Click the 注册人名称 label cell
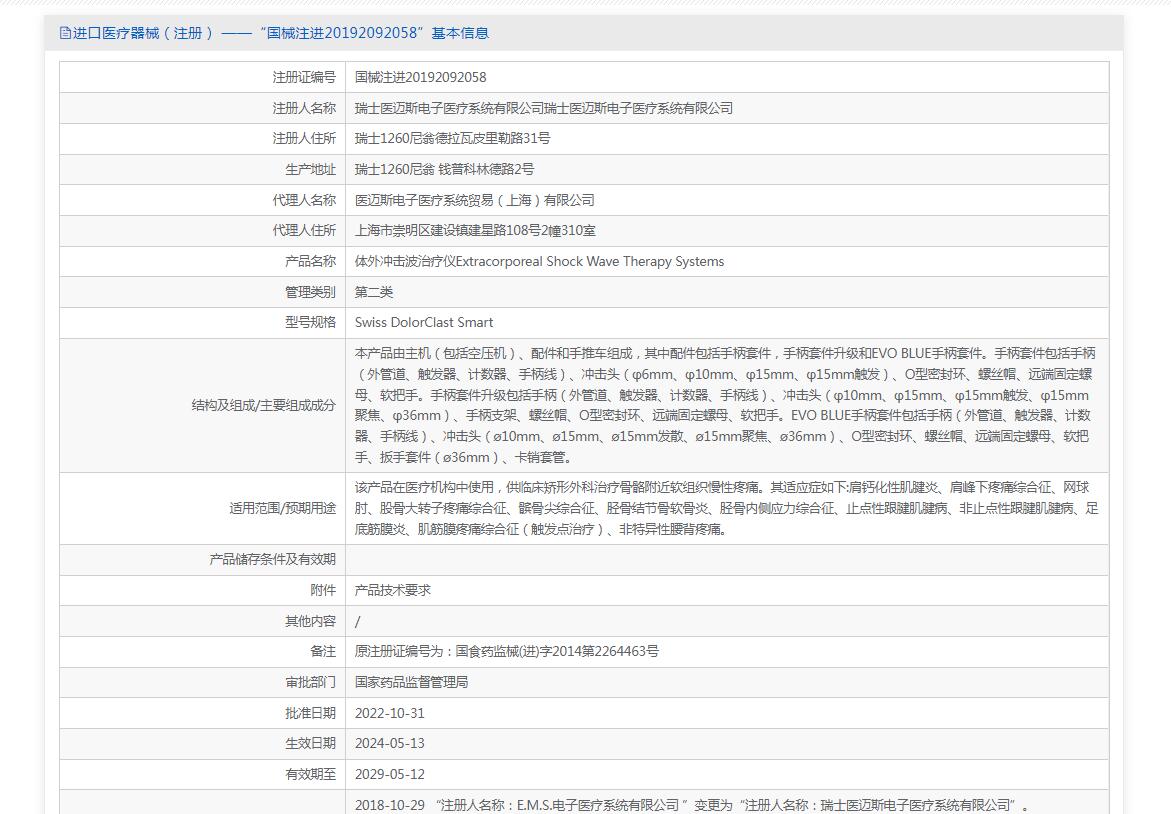The width and height of the screenshot is (1171, 814). click(304, 108)
